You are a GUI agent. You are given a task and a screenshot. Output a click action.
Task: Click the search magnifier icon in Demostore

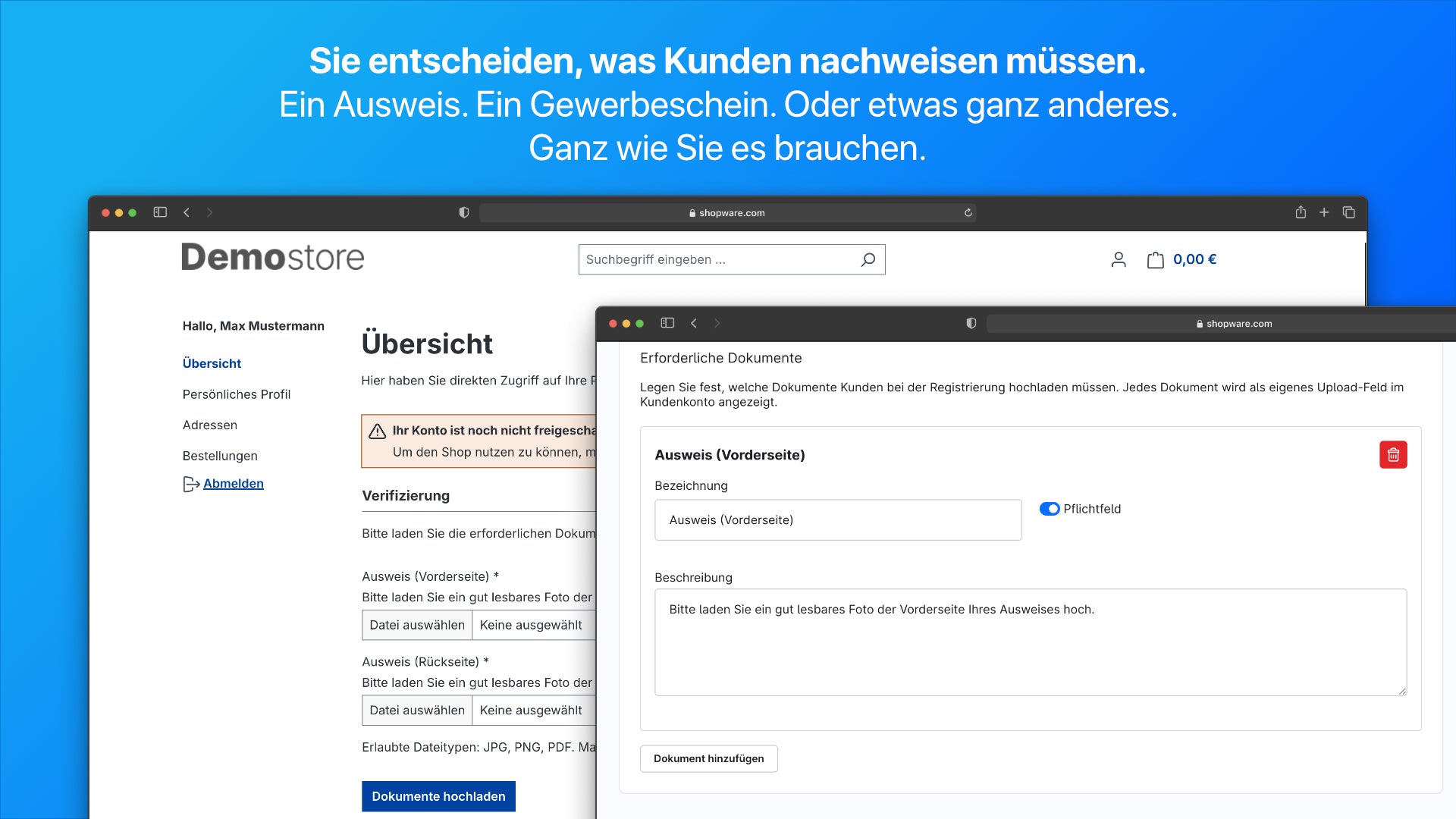click(868, 259)
